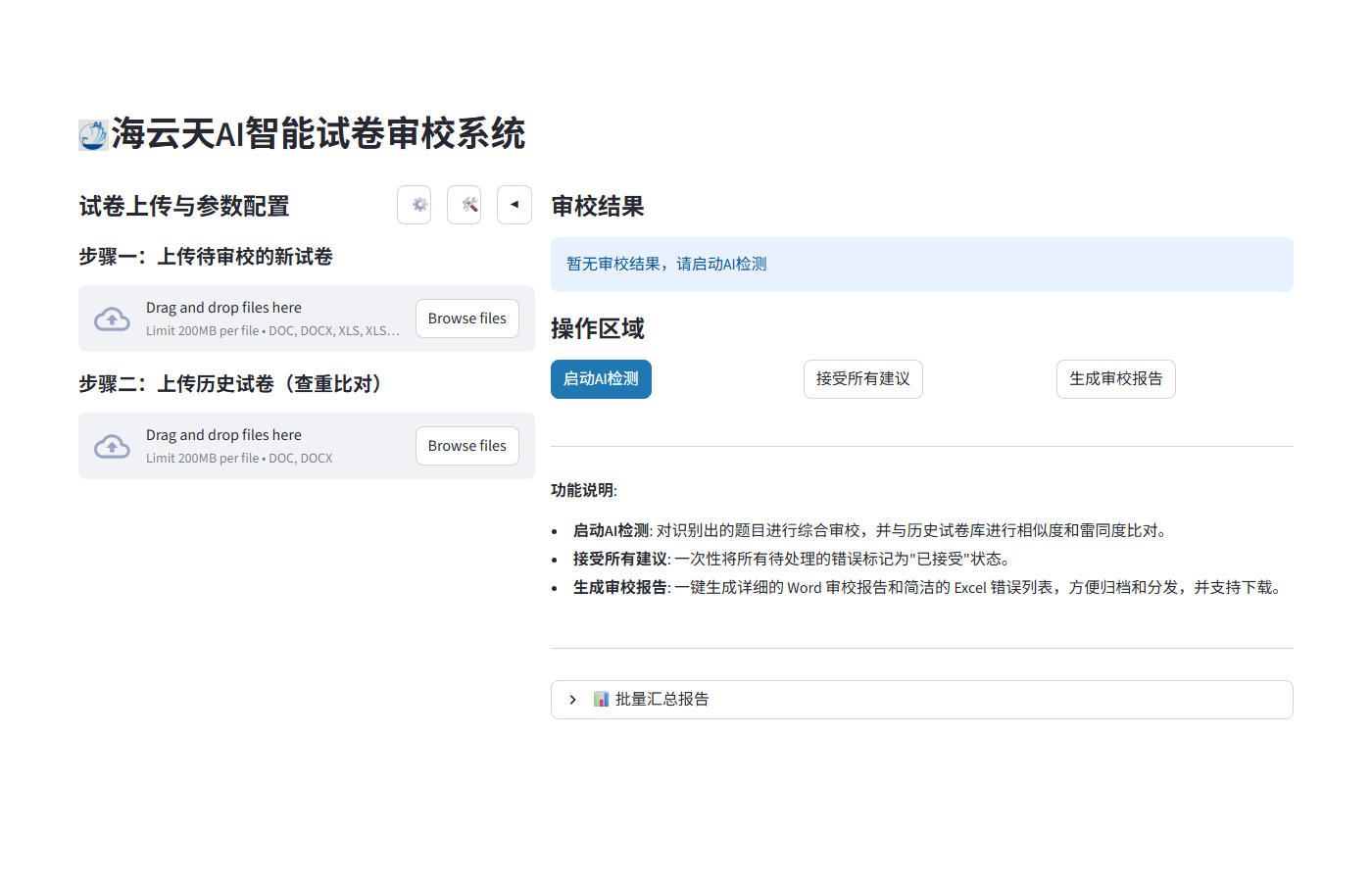1372x882 pixels.
Task: Click the step two drag and drop area
Action: (307, 446)
